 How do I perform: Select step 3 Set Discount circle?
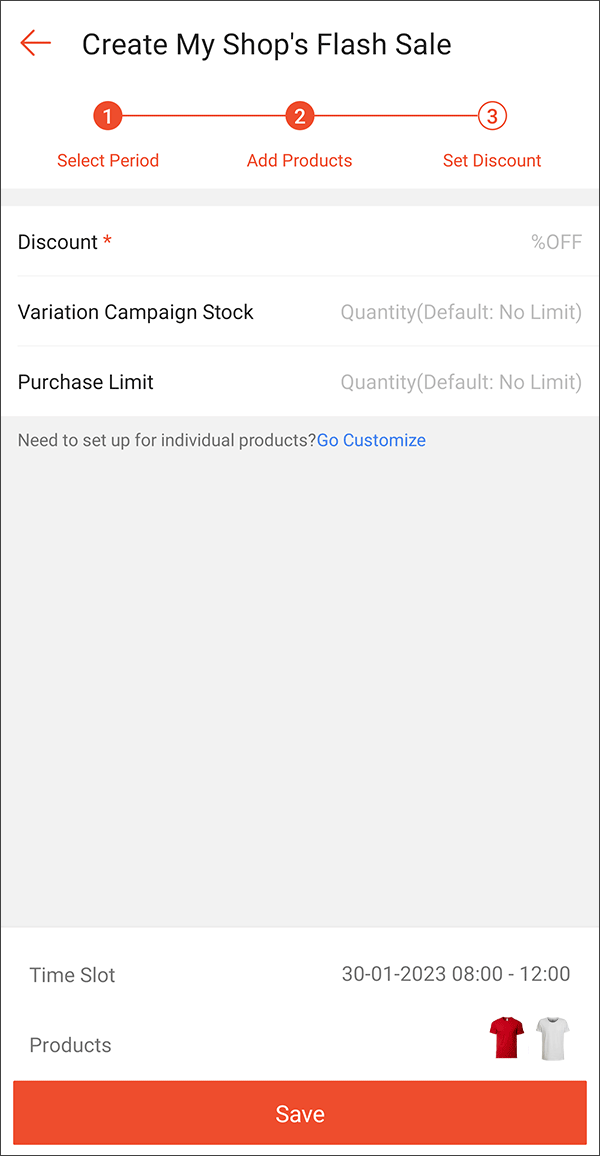click(x=491, y=115)
